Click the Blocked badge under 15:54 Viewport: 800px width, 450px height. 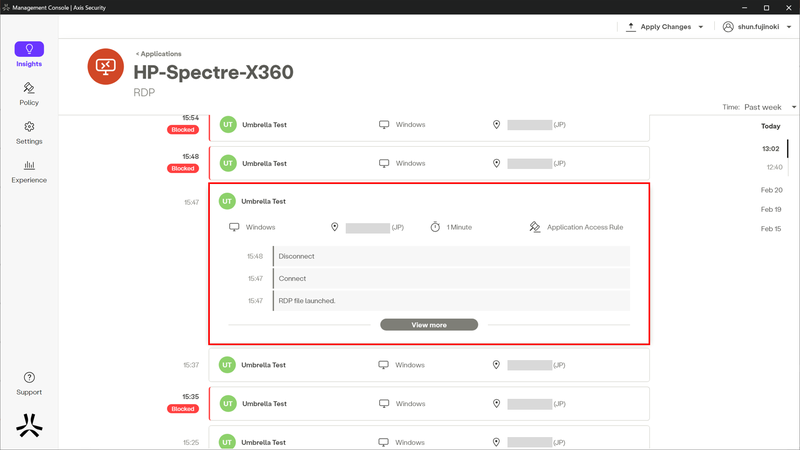[183, 130]
